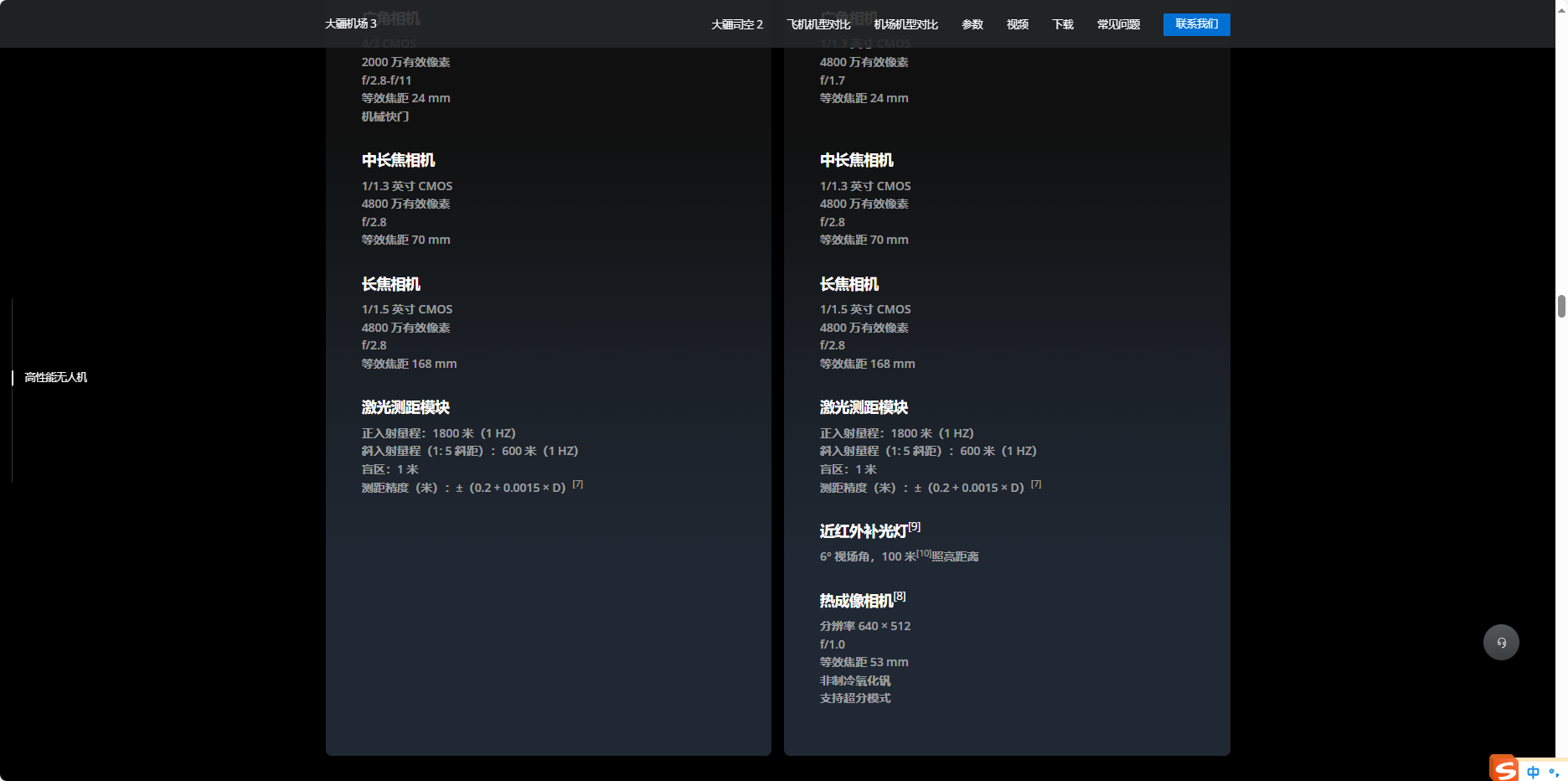Viewport: 1568px width, 781px height.
Task: Toggle the 中 Chinese/English input mode
Action: click(1533, 772)
